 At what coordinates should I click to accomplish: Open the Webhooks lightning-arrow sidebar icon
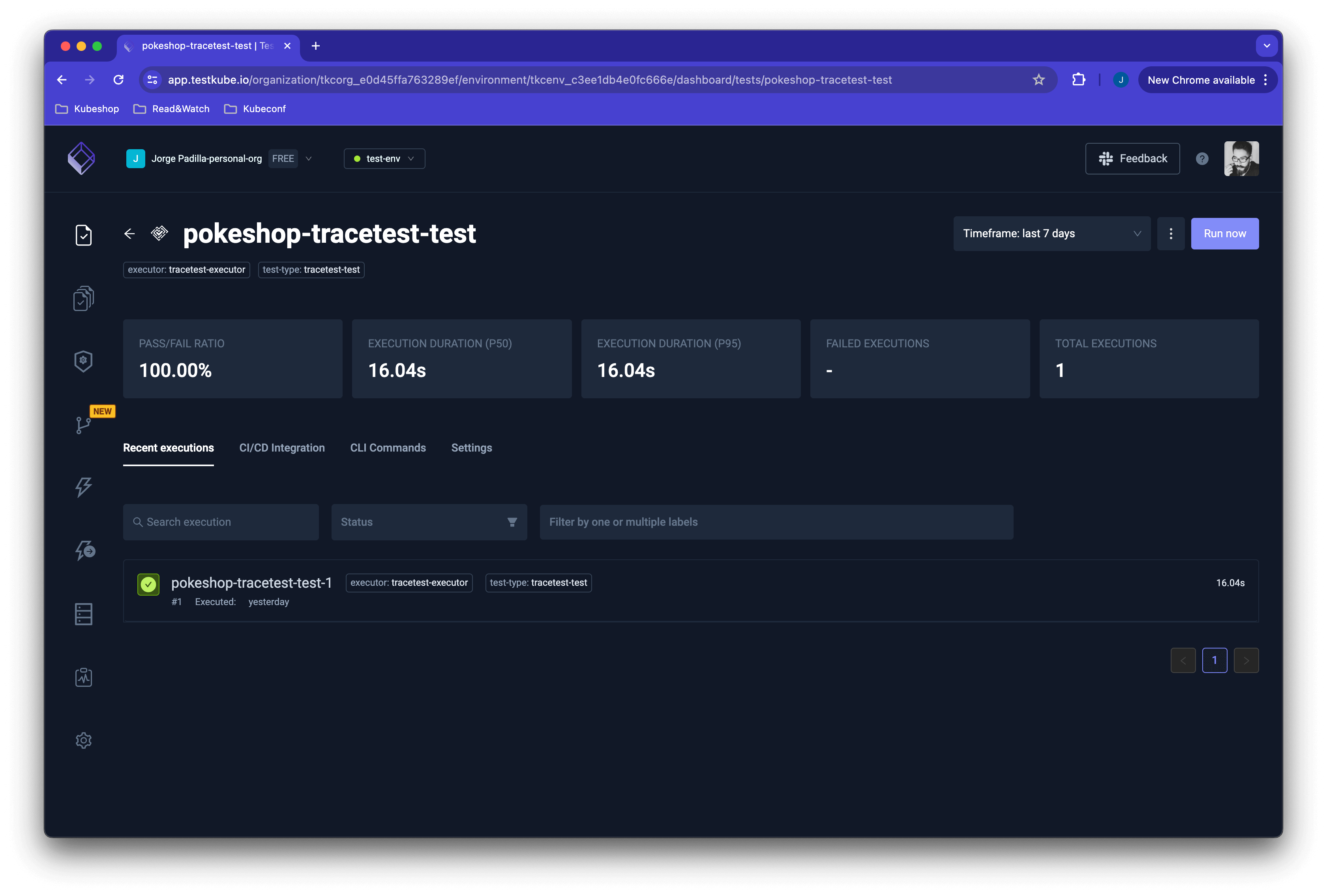85,551
